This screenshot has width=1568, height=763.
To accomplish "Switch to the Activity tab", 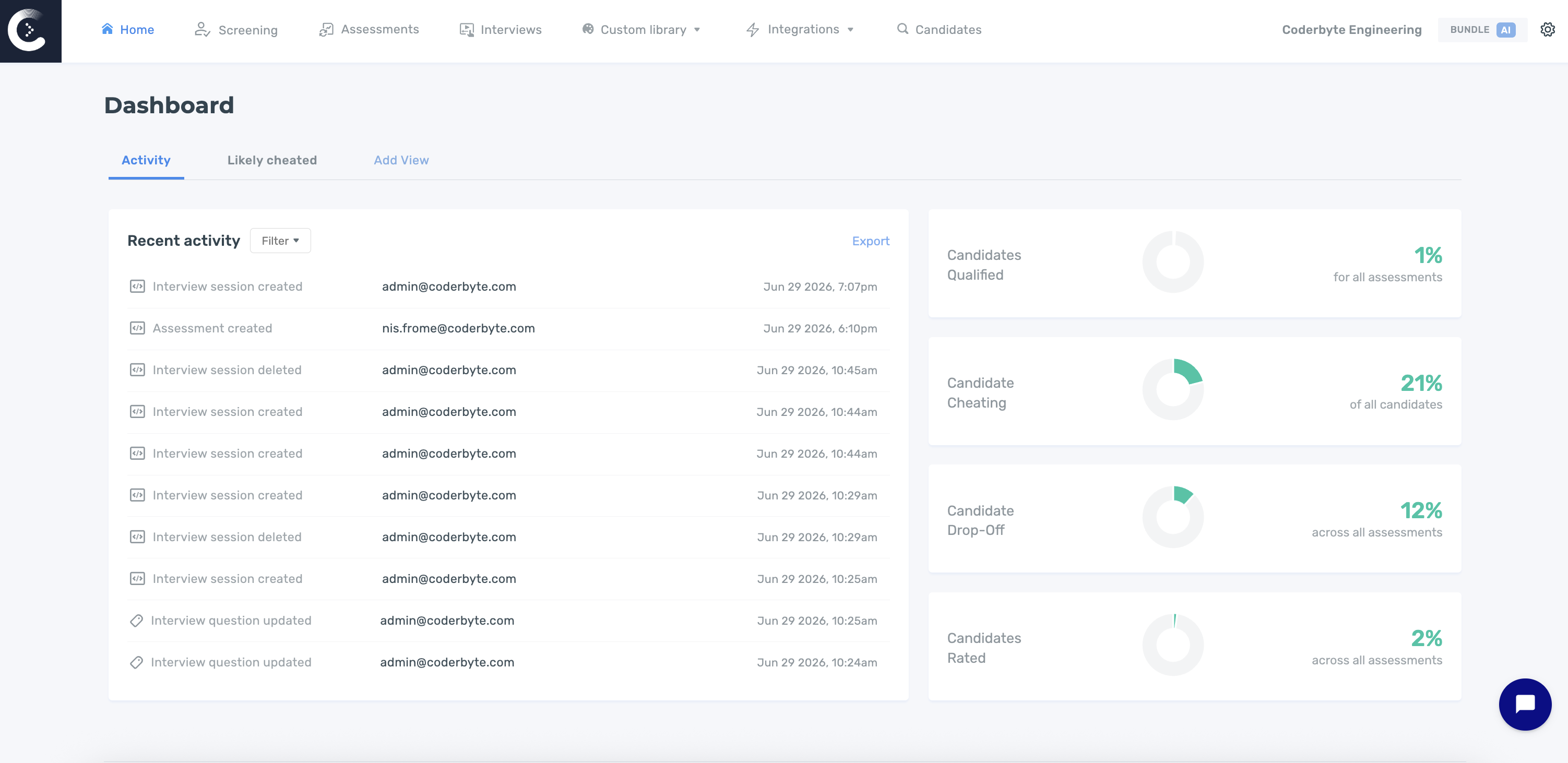I will [x=146, y=160].
